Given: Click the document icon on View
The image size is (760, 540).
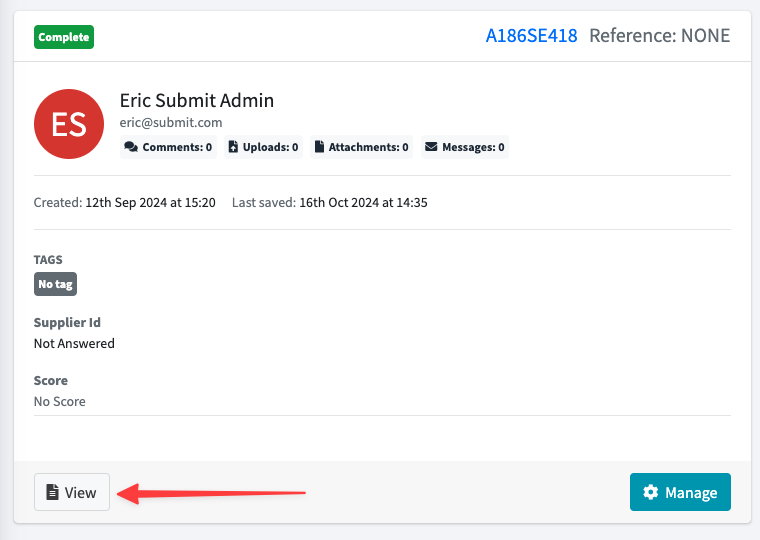Looking at the screenshot, I should tap(52, 492).
